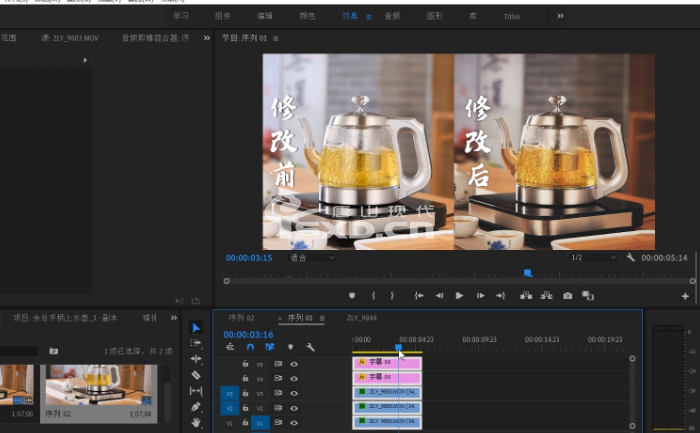The height and width of the screenshot is (433, 700).
Task: Select the Selection tool arrow
Action: point(196,328)
